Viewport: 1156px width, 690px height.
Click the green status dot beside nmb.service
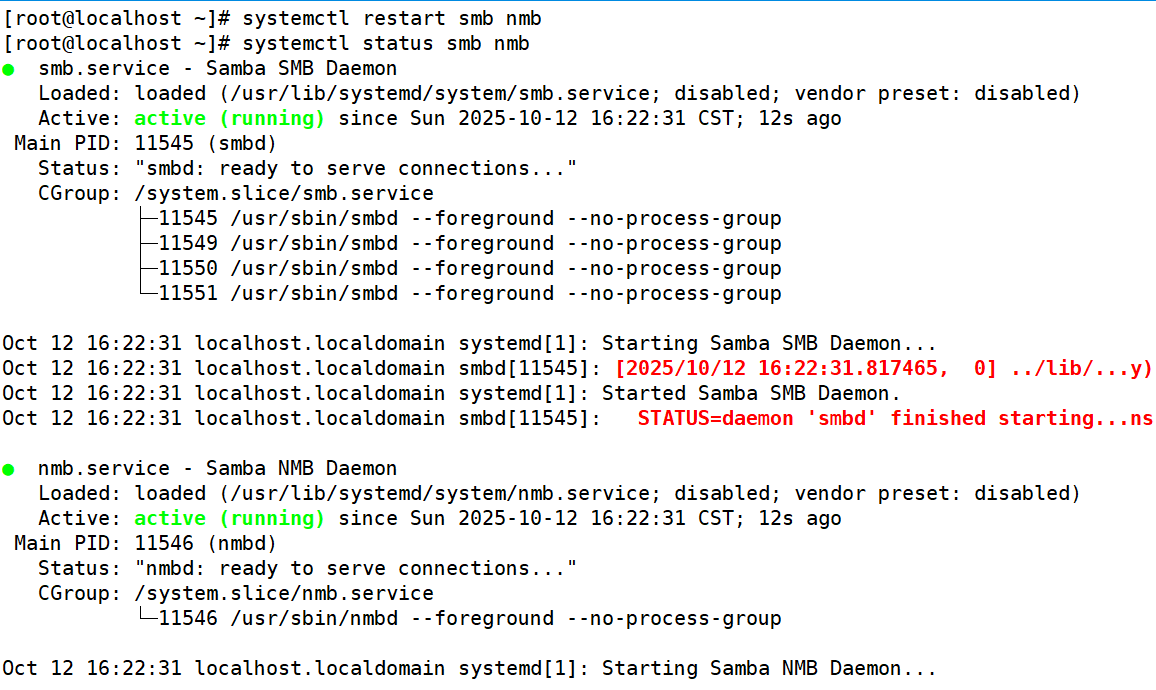pyautogui.click(x=9, y=469)
